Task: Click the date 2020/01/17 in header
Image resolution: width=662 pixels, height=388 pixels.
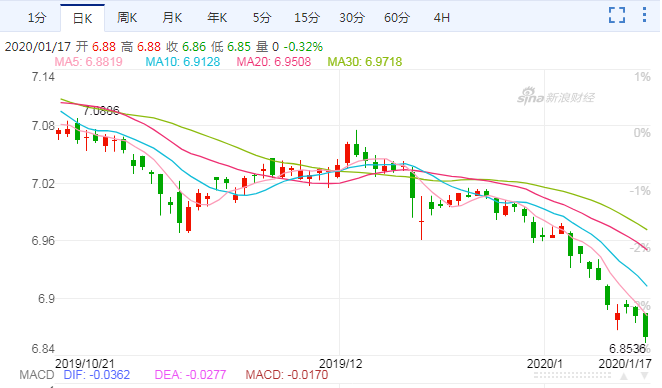Action: coord(38,46)
